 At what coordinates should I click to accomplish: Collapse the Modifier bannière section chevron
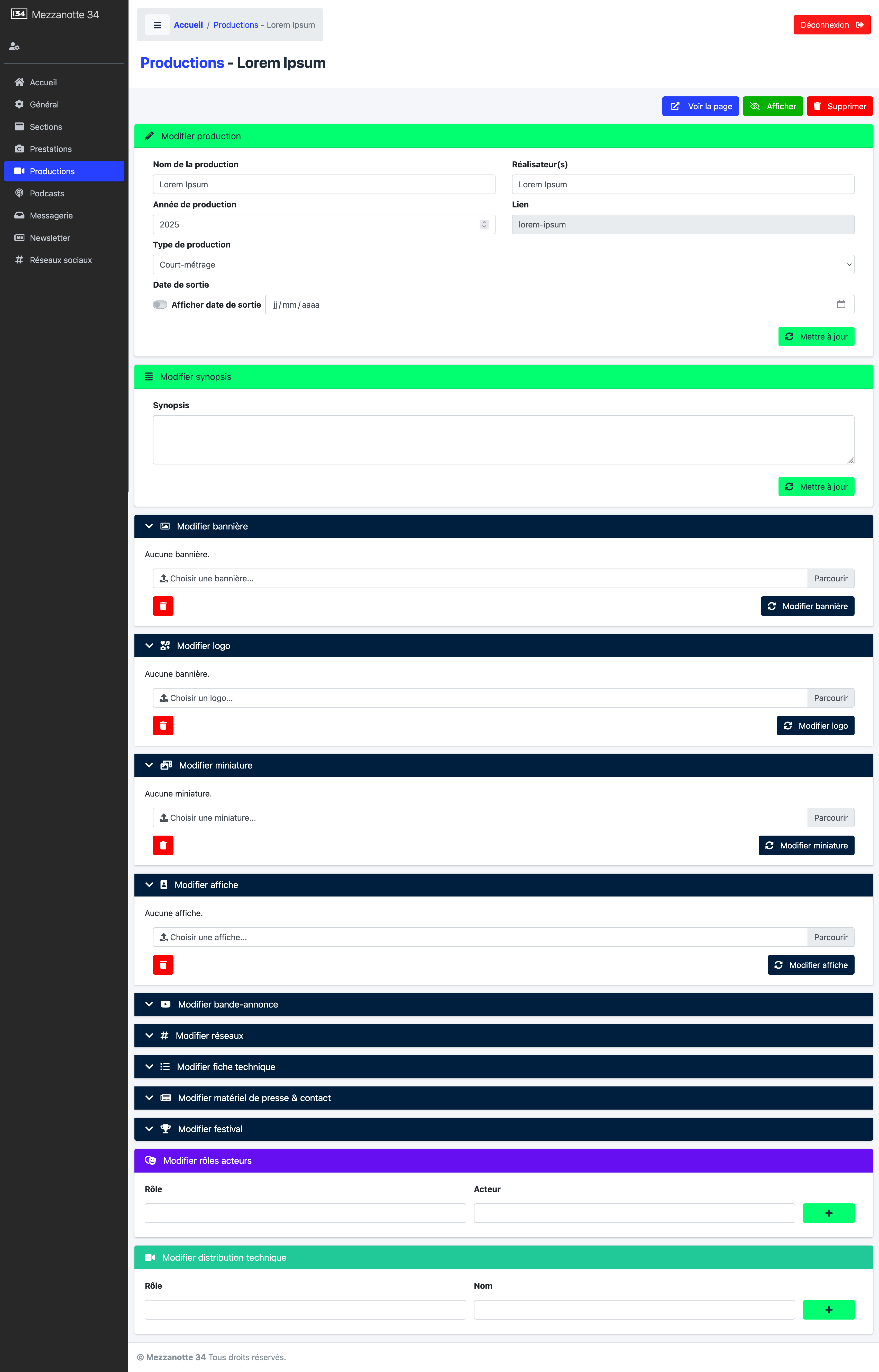(x=149, y=526)
